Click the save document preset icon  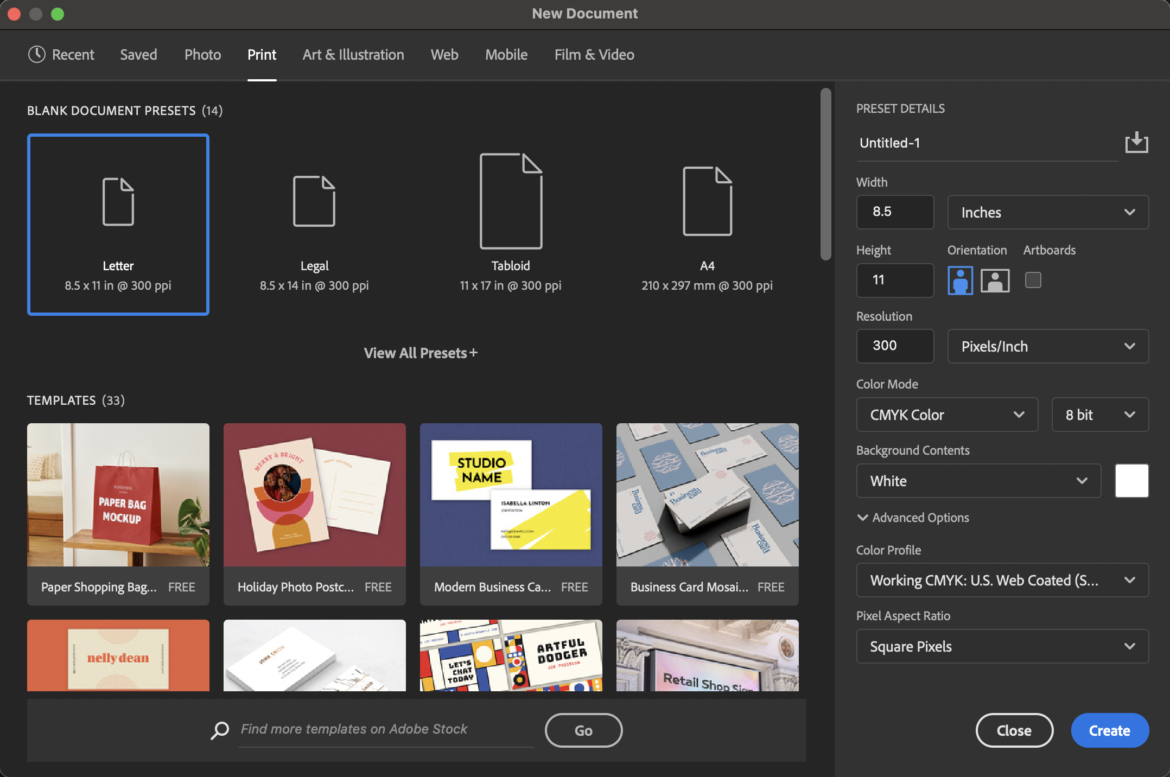(1136, 143)
